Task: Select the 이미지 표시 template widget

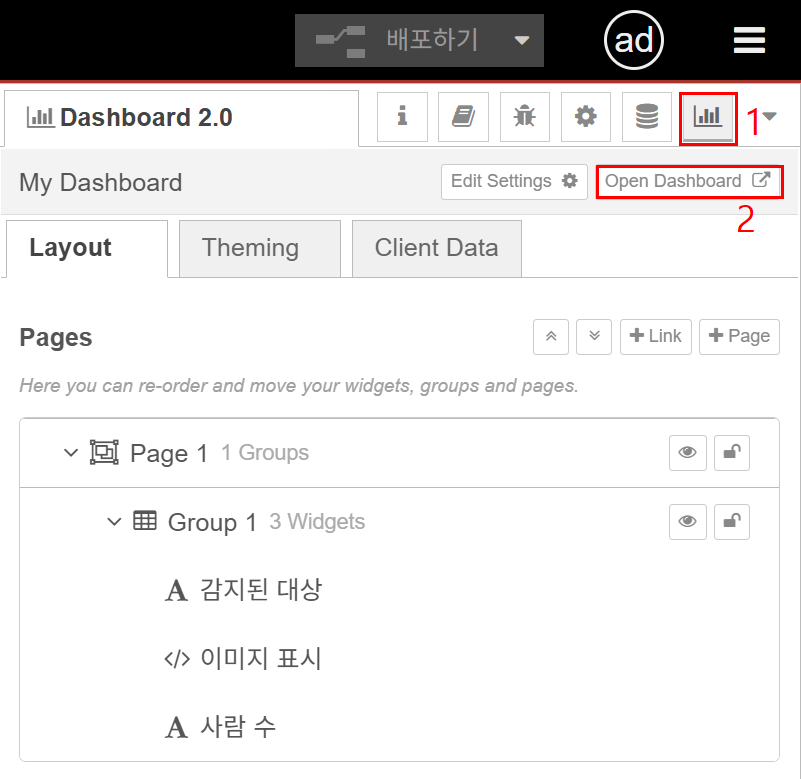Action: (x=261, y=658)
